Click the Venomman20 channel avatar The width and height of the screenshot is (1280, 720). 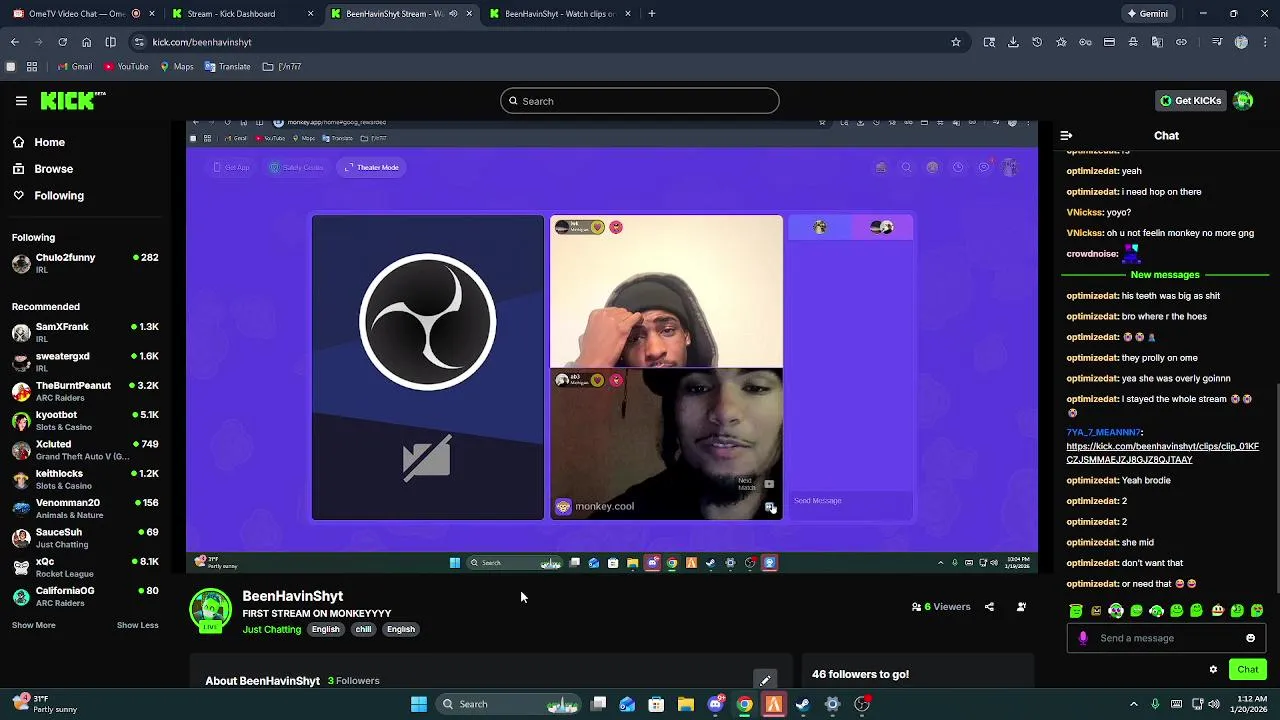click(x=21, y=508)
